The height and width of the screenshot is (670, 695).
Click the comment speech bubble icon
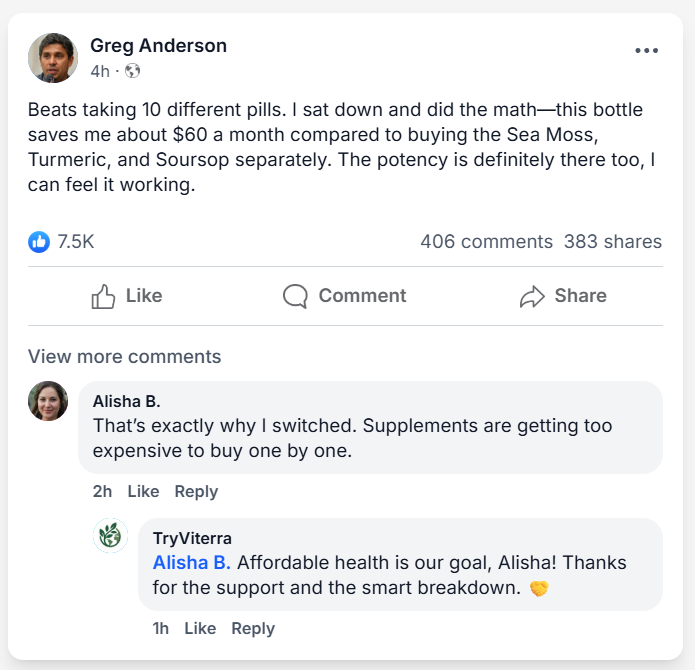click(295, 296)
